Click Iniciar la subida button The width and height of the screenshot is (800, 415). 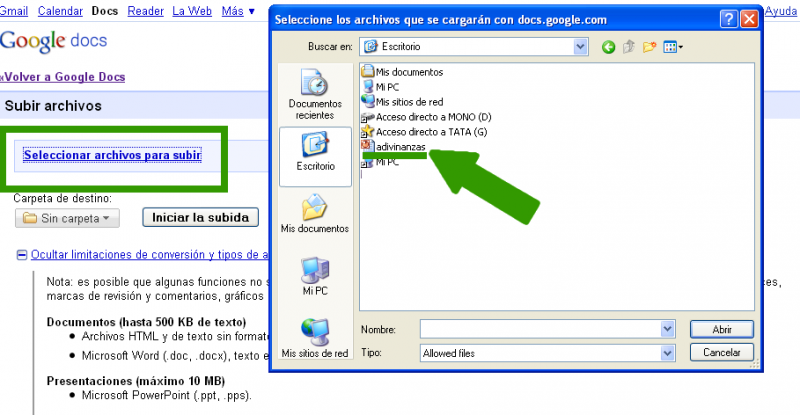pos(201,217)
